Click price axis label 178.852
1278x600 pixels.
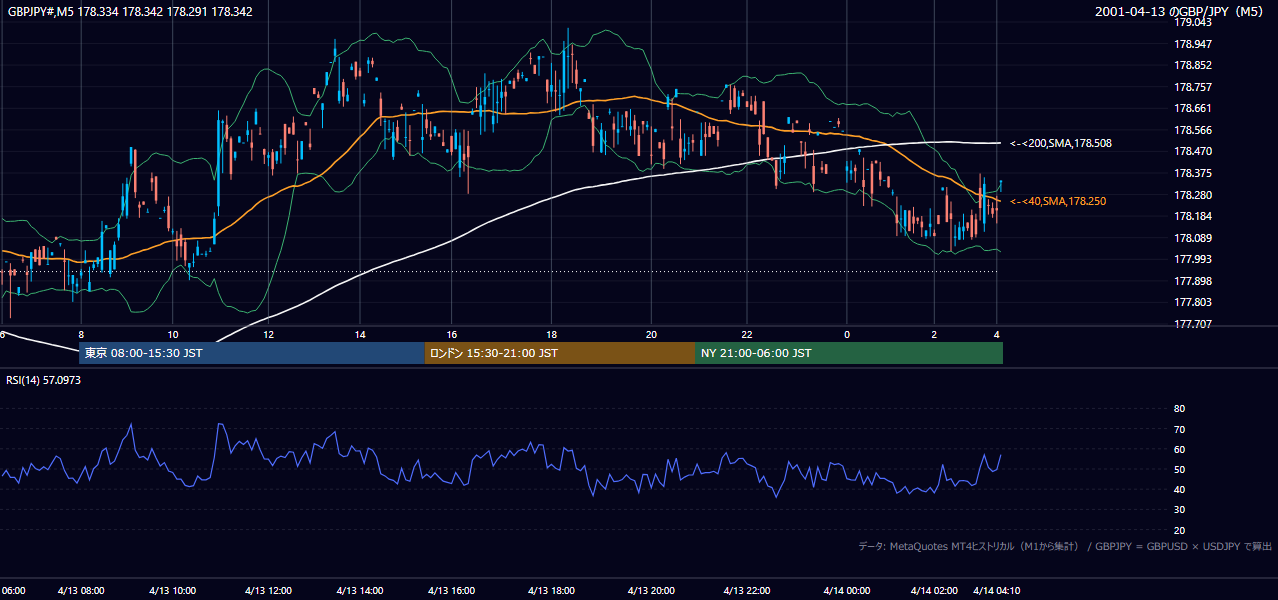coord(1193,66)
